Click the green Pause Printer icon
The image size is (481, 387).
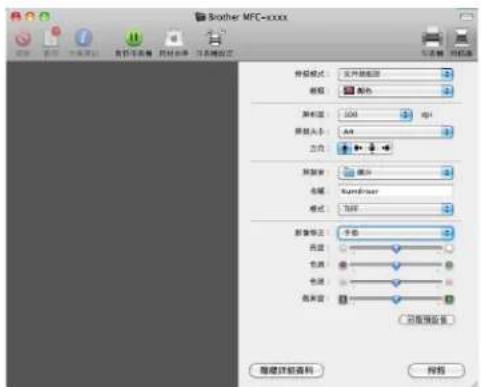point(134,38)
